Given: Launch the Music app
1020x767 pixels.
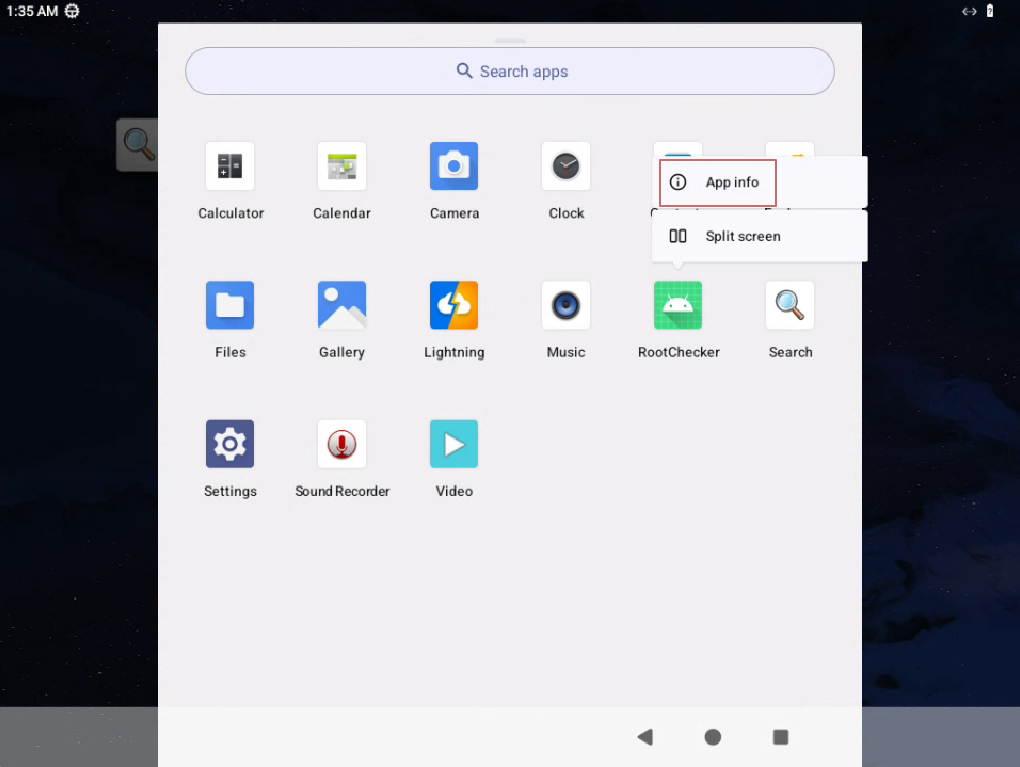Looking at the screenshot, I should 566,306.
